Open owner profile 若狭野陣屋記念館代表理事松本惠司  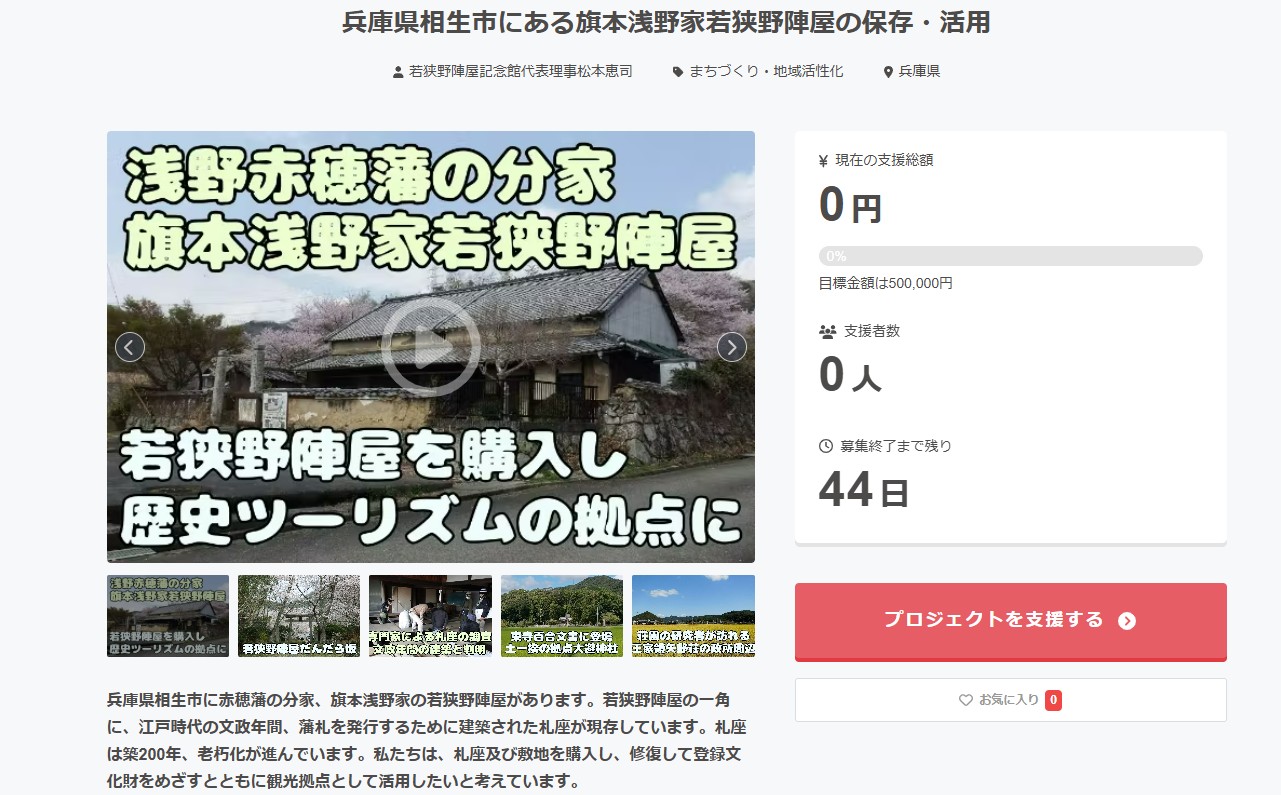click(520, 72)
